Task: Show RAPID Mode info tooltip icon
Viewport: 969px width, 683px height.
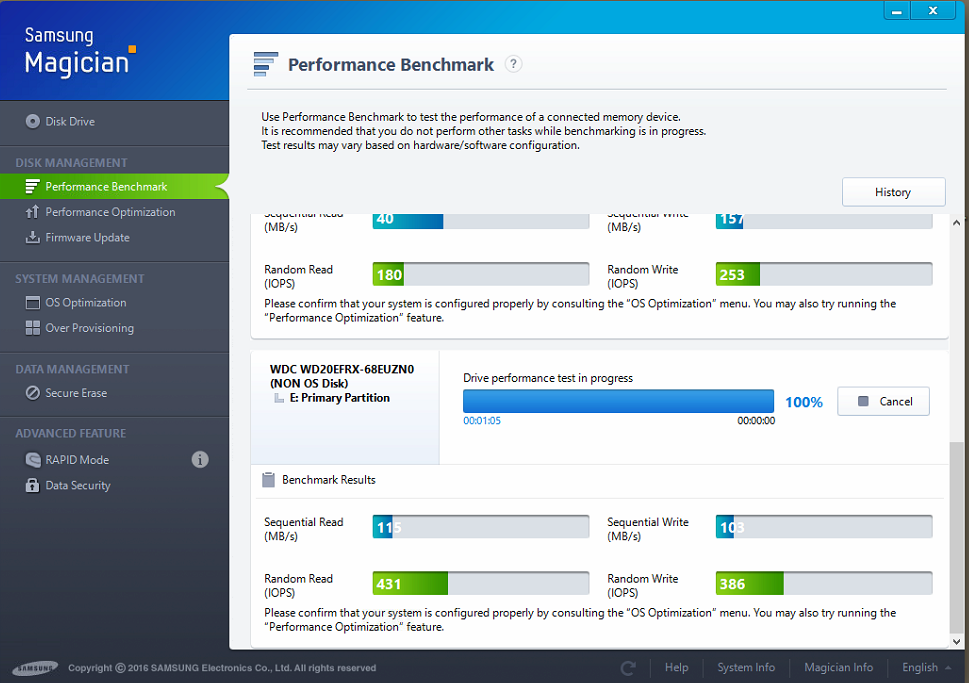Action: pos(200,459)
